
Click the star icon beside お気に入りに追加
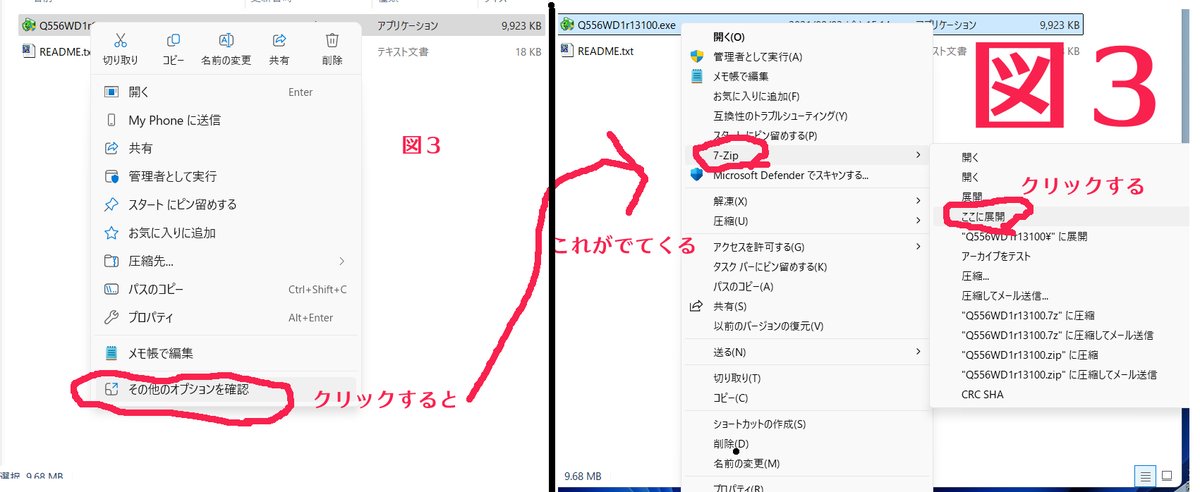[x=112, y=232]
